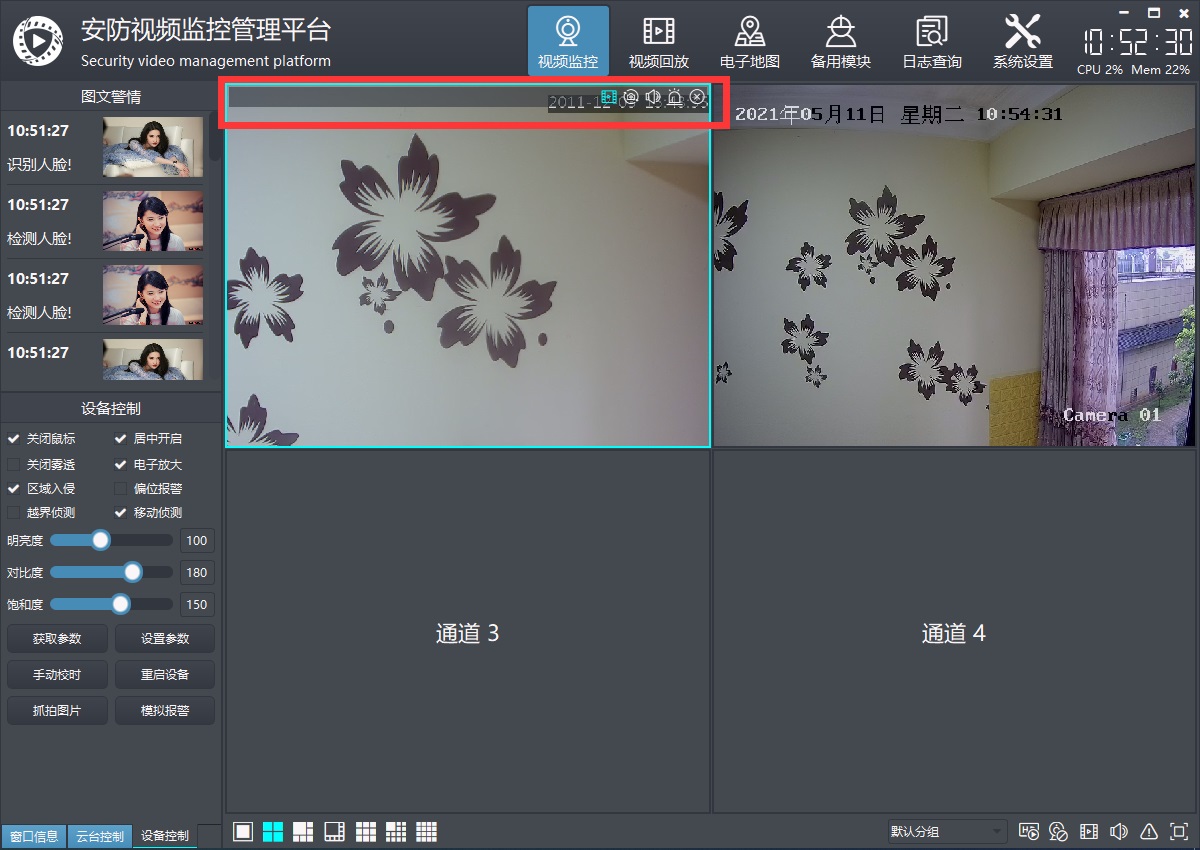The height and width of the screenshot is (850, 1200).
Task: Enable the 偏位报警 checkbox
Action: (x=121, y=489)
